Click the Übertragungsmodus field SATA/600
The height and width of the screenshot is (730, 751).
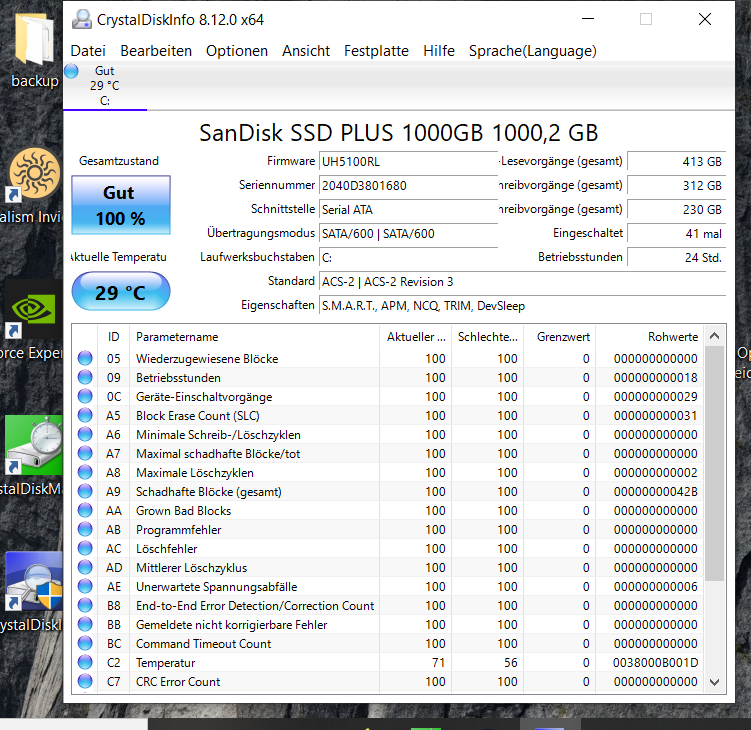point(409,234)
